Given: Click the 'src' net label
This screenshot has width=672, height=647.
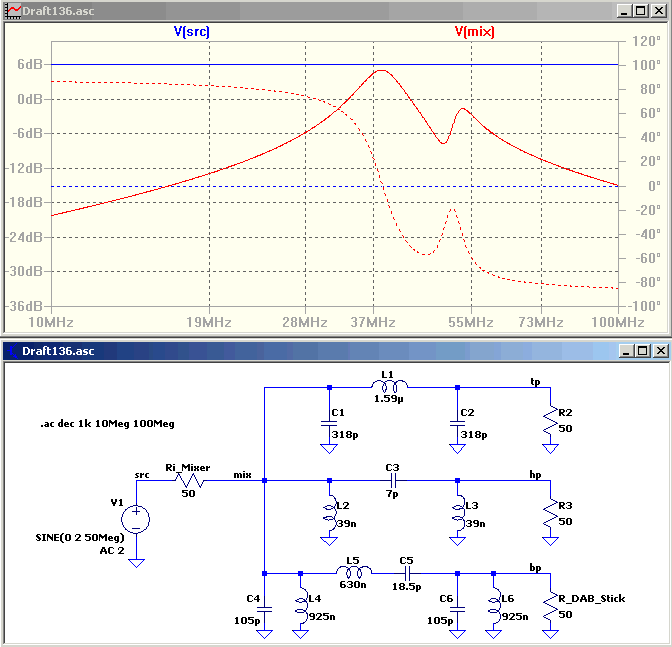Looking at the screenshot, I should click(x=142, y=475).
